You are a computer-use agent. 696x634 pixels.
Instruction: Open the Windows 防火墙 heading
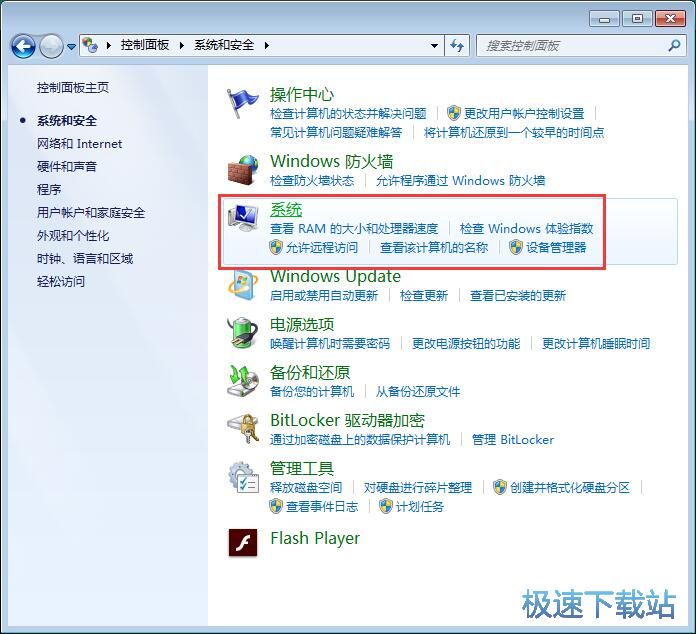tap(332, 161)
